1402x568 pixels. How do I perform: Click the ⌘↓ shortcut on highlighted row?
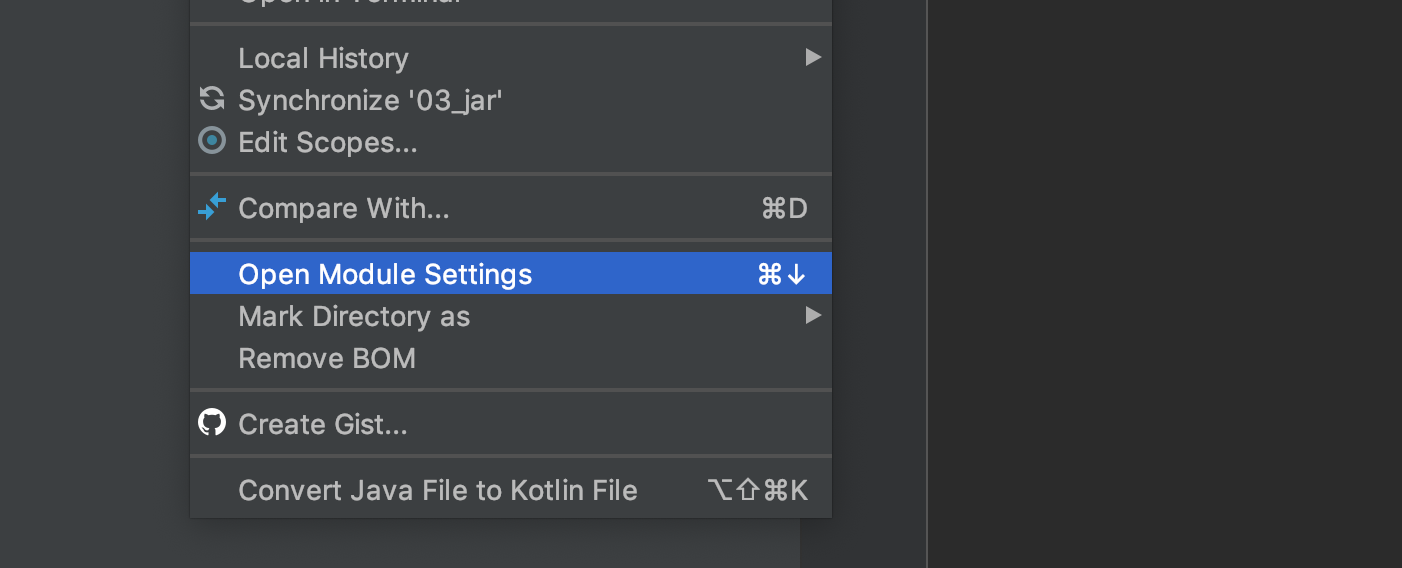pos(782,274)
